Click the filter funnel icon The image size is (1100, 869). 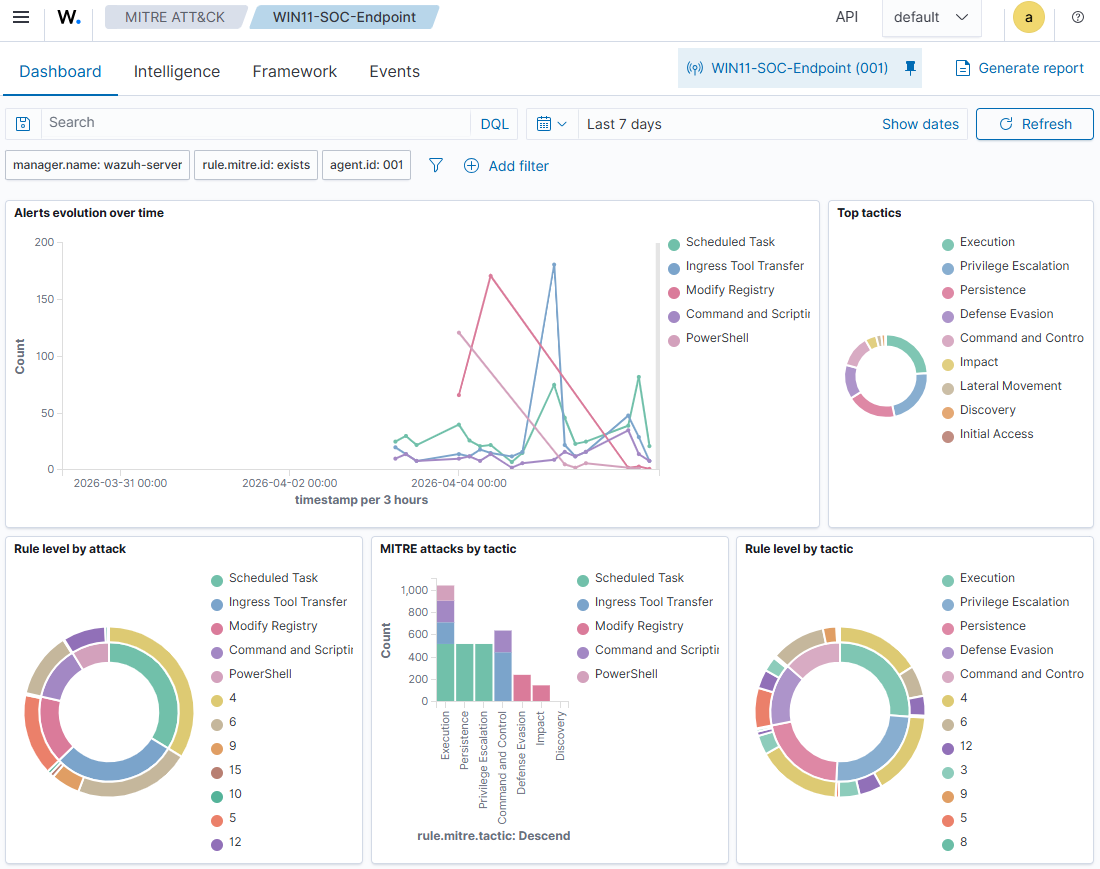click(x=436, y=166)
